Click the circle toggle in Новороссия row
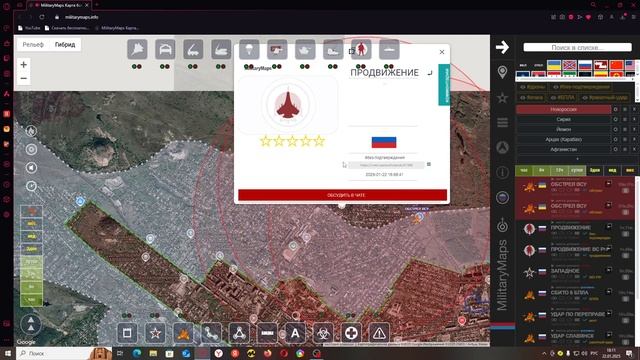The width and height of the screenshot is (640, 360). pos(616,109)
